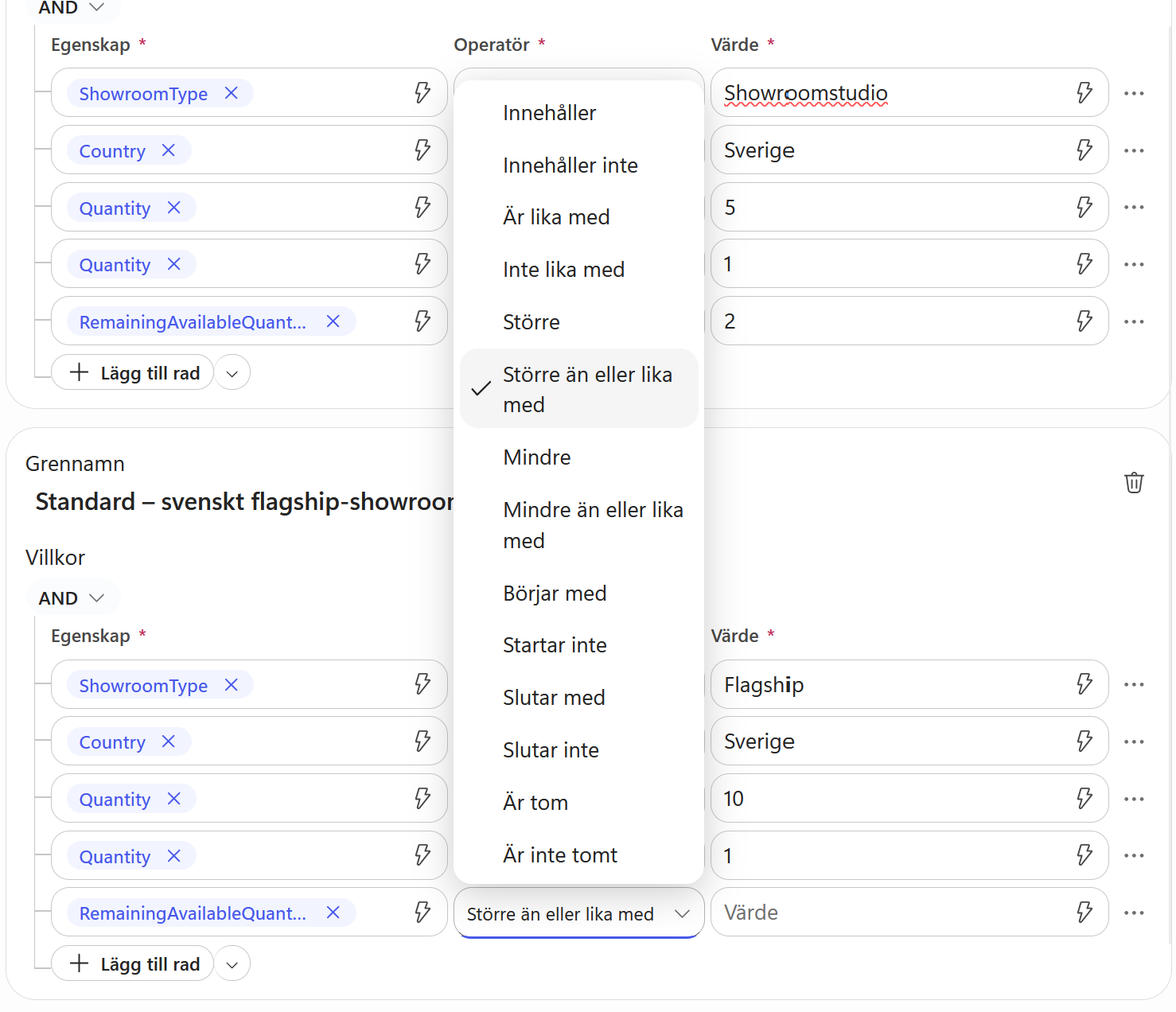Expand the arrow next to the upper Lägg till rad
Image resolution: width=1176 pixels, height=1012 pixels.
click(x=232, y=373)
